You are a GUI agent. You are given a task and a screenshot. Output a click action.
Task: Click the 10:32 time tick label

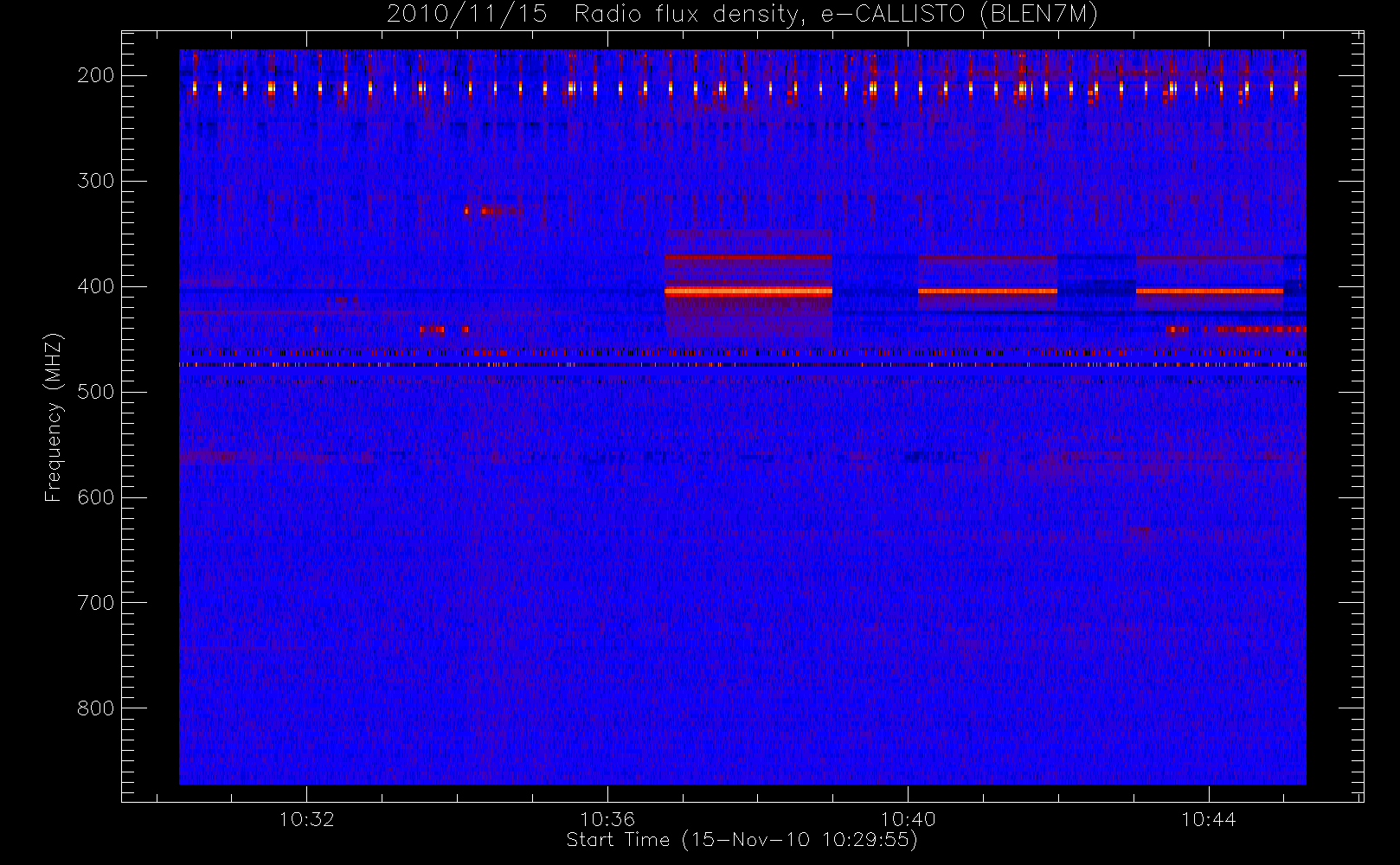pos(306,819)
